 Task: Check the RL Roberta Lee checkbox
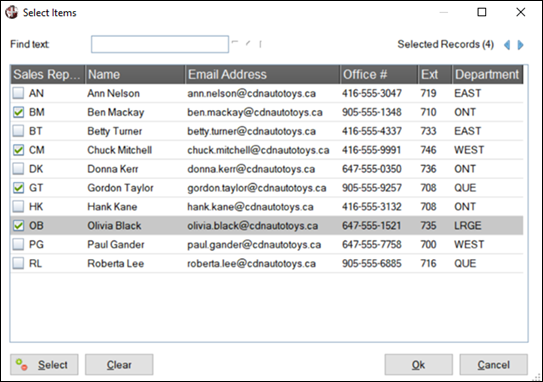[18, 264]
